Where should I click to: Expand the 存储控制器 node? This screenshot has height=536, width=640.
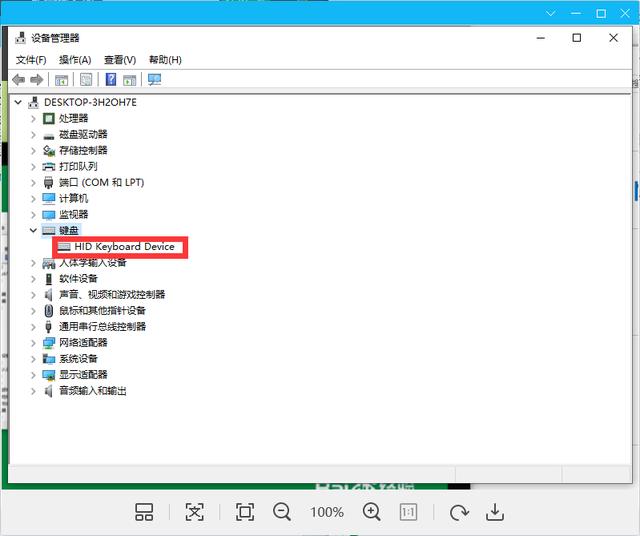click(33, 151)
